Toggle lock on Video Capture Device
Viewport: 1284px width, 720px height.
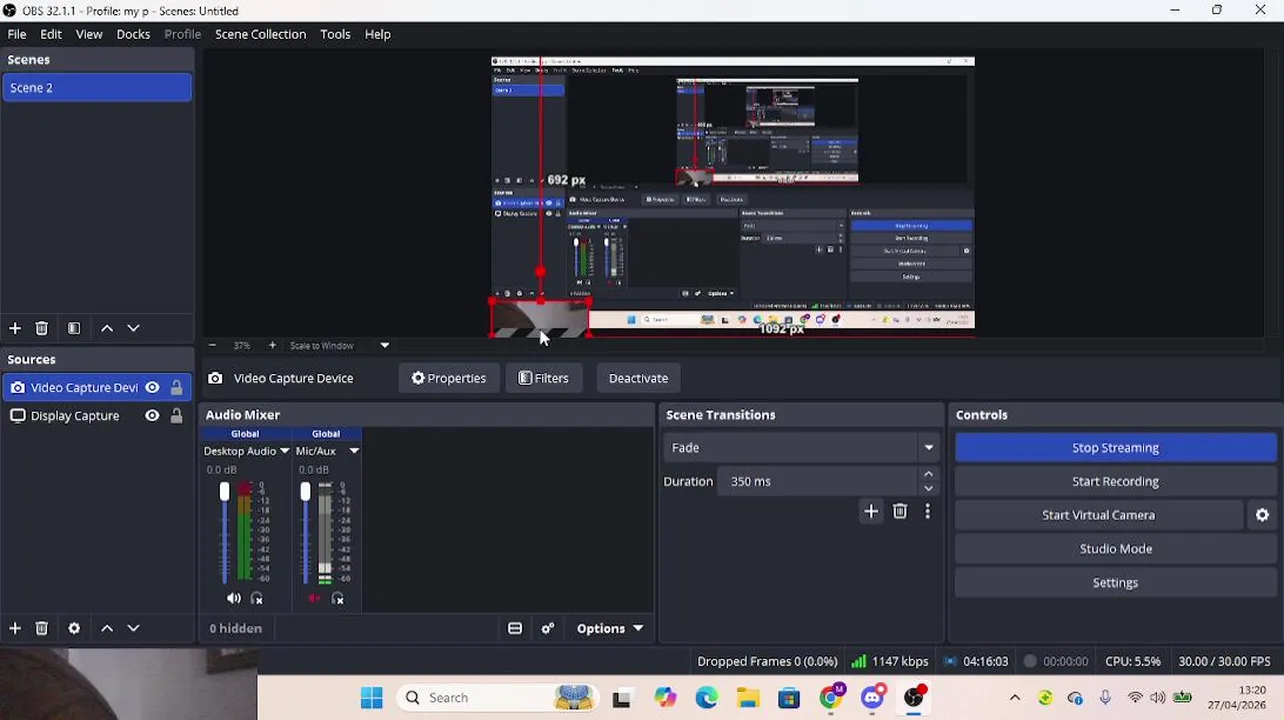click(x=176, y=388)
